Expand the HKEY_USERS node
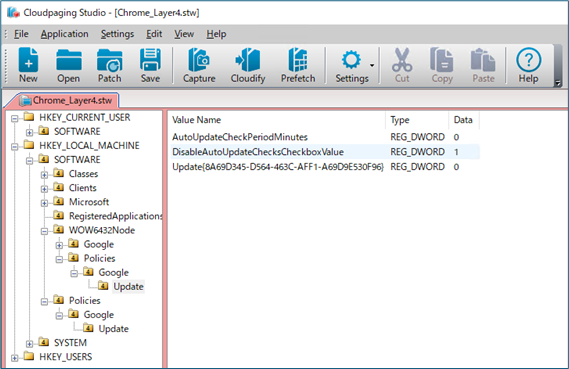The width and height of the screenshot is (569, 369). [x=15, y=358]
